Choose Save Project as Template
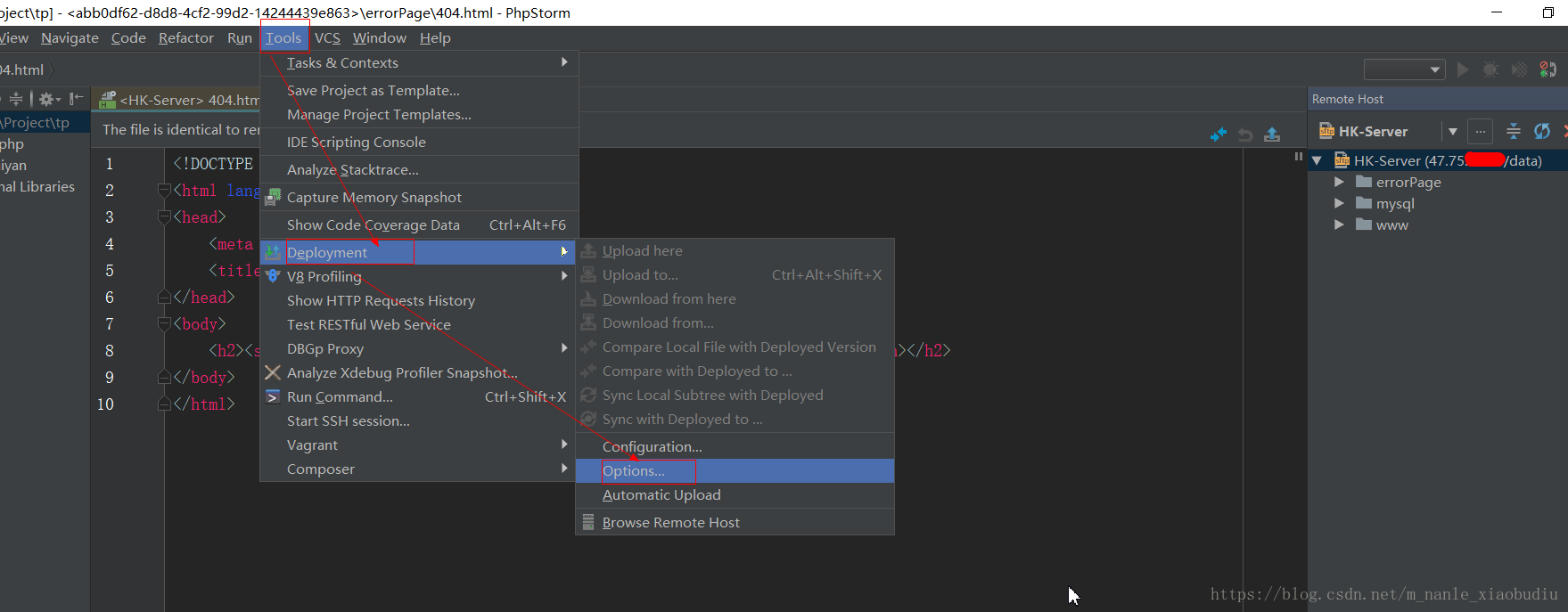Screen dimensions: 1568x612 (419, 90)
